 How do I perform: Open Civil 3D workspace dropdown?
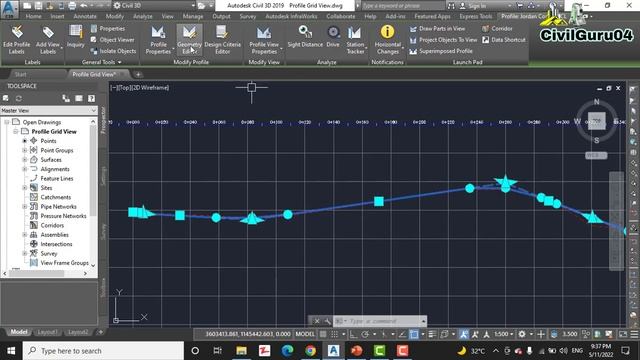tap(153, 6)
